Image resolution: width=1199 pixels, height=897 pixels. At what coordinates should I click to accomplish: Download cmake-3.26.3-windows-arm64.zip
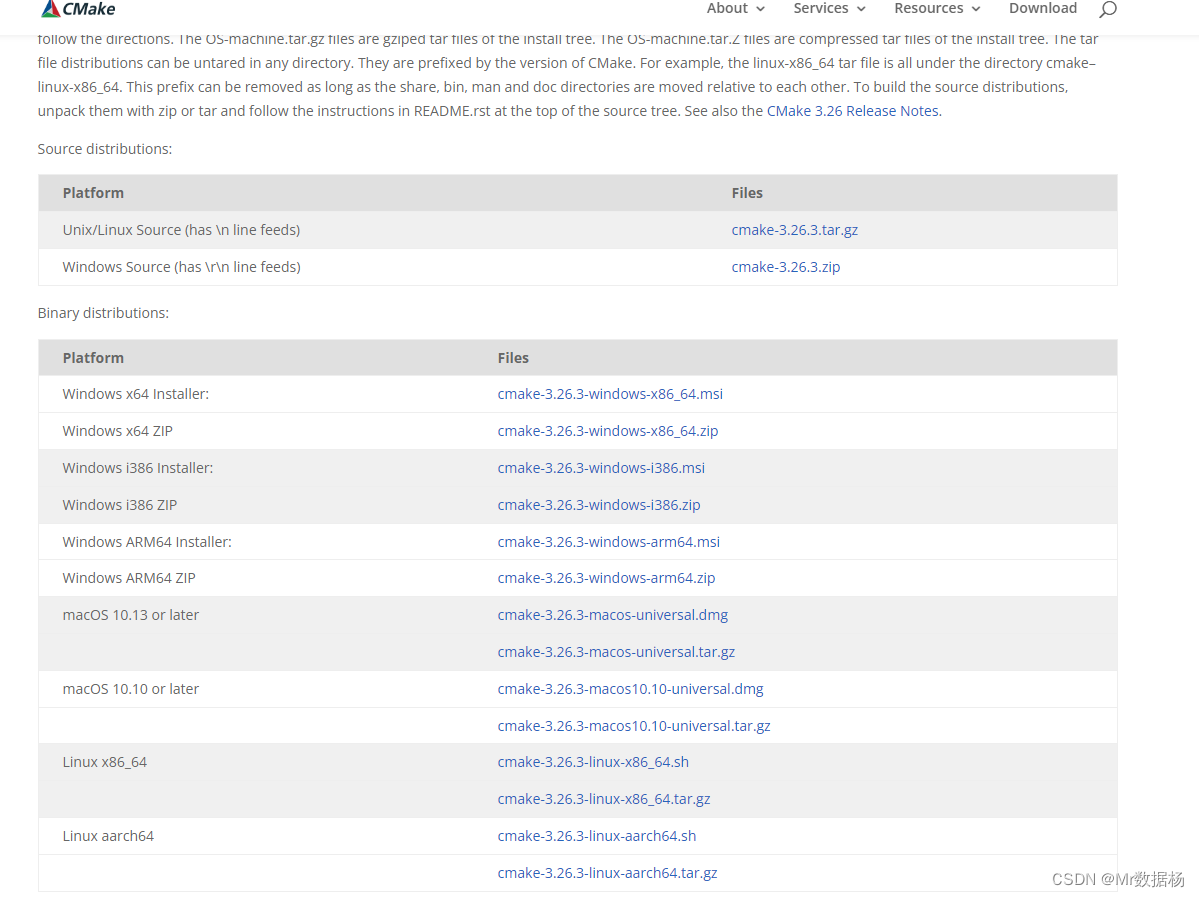pos(606,577)
